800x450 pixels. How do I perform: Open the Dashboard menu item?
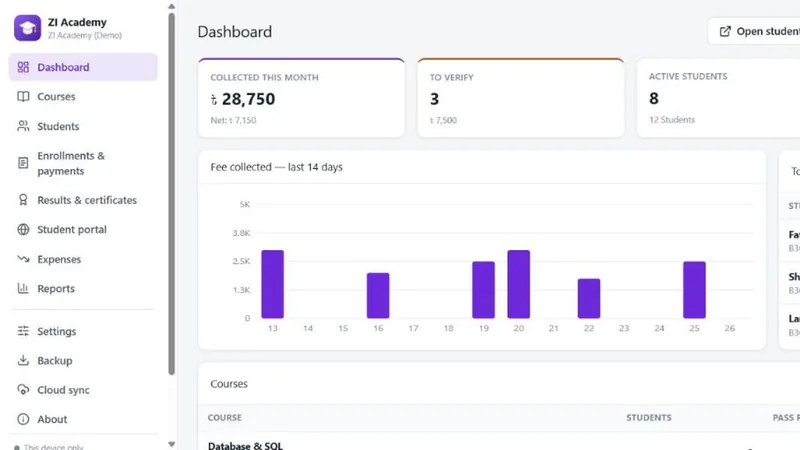tap(83, 67)
